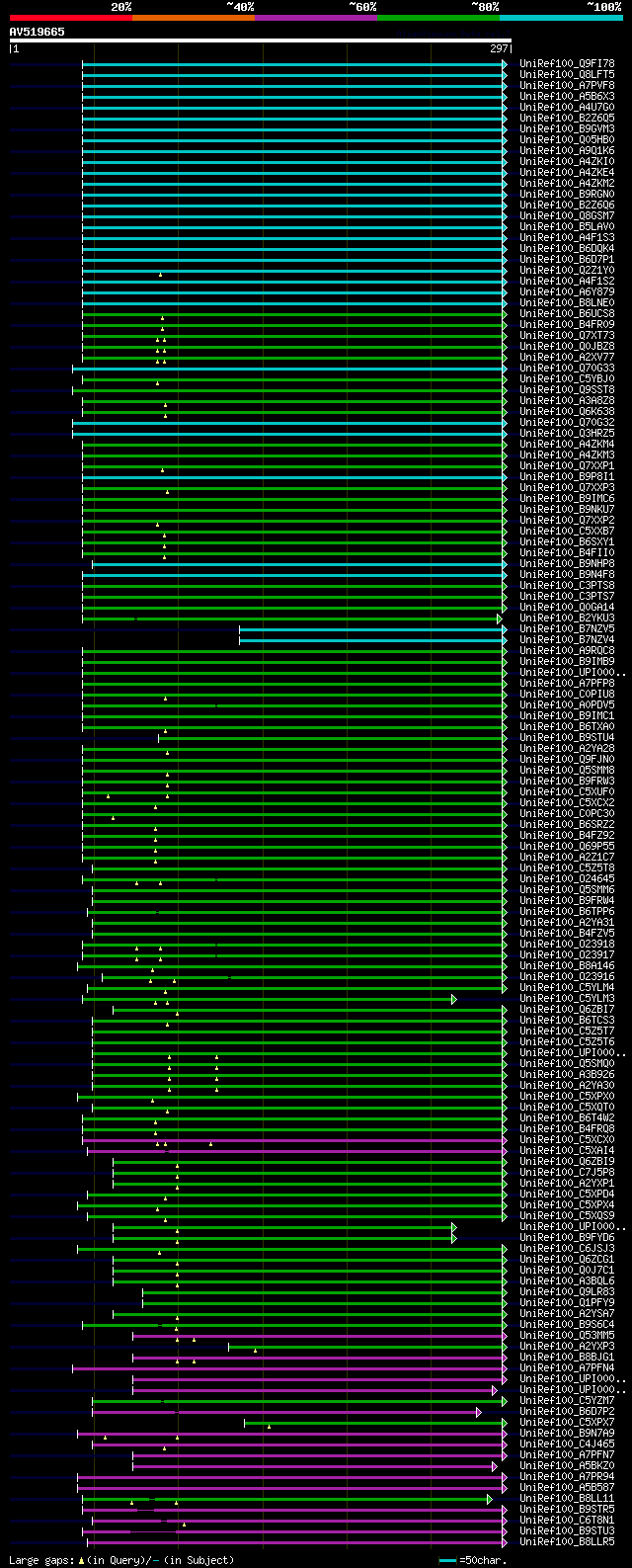Open hit UniRef100_A5BKZ0
632x1568 pixels.
coord(567,1465)
